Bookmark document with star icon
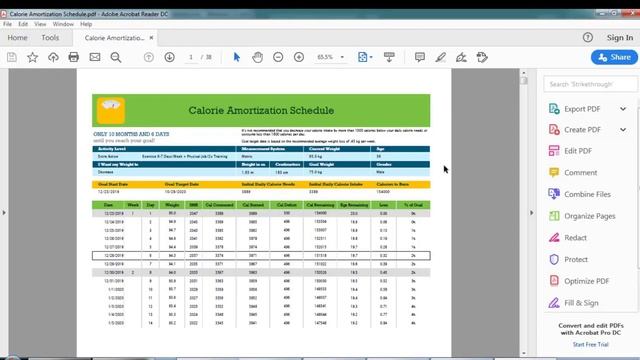 [x=32, y=57]
